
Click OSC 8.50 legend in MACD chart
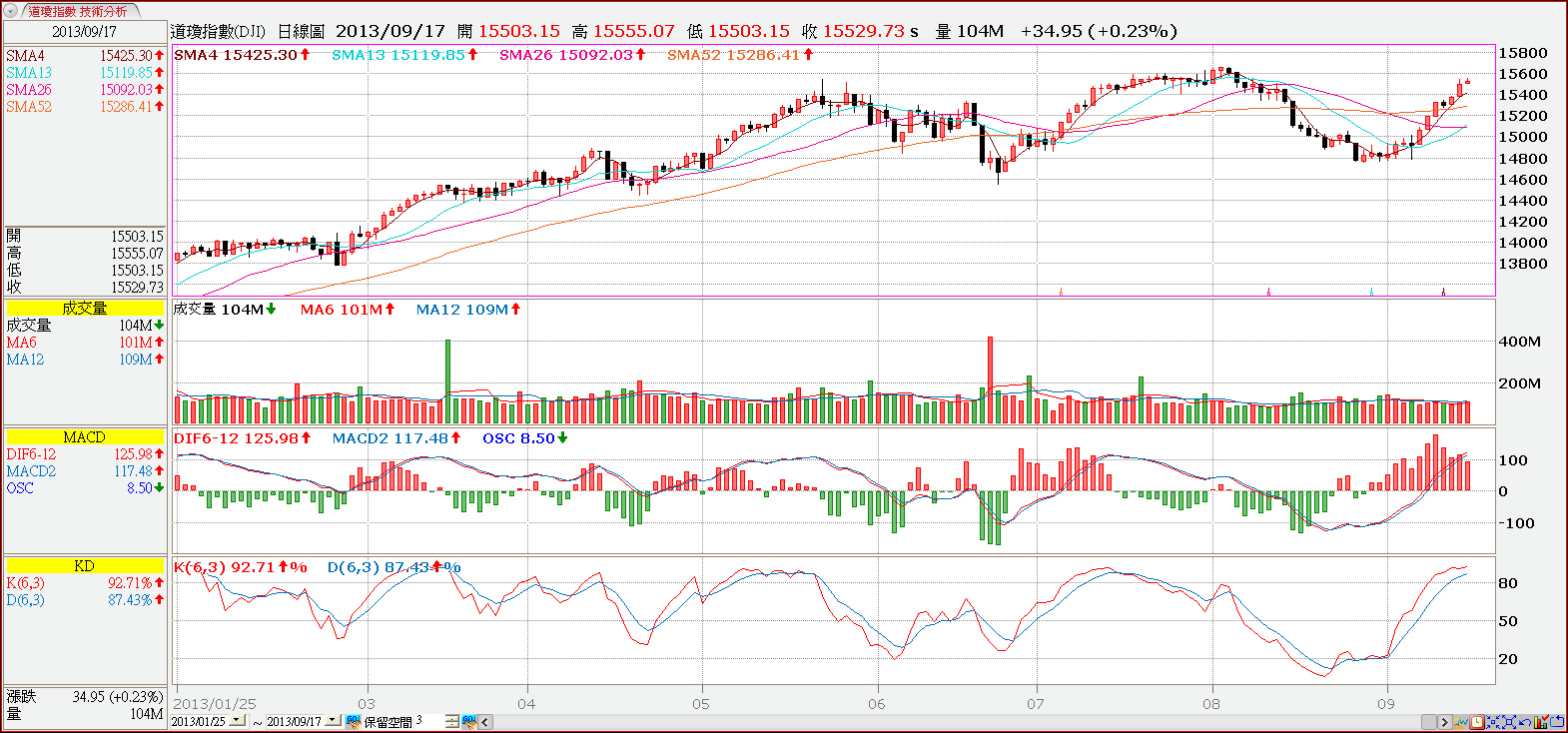click(x=525, y=438)
